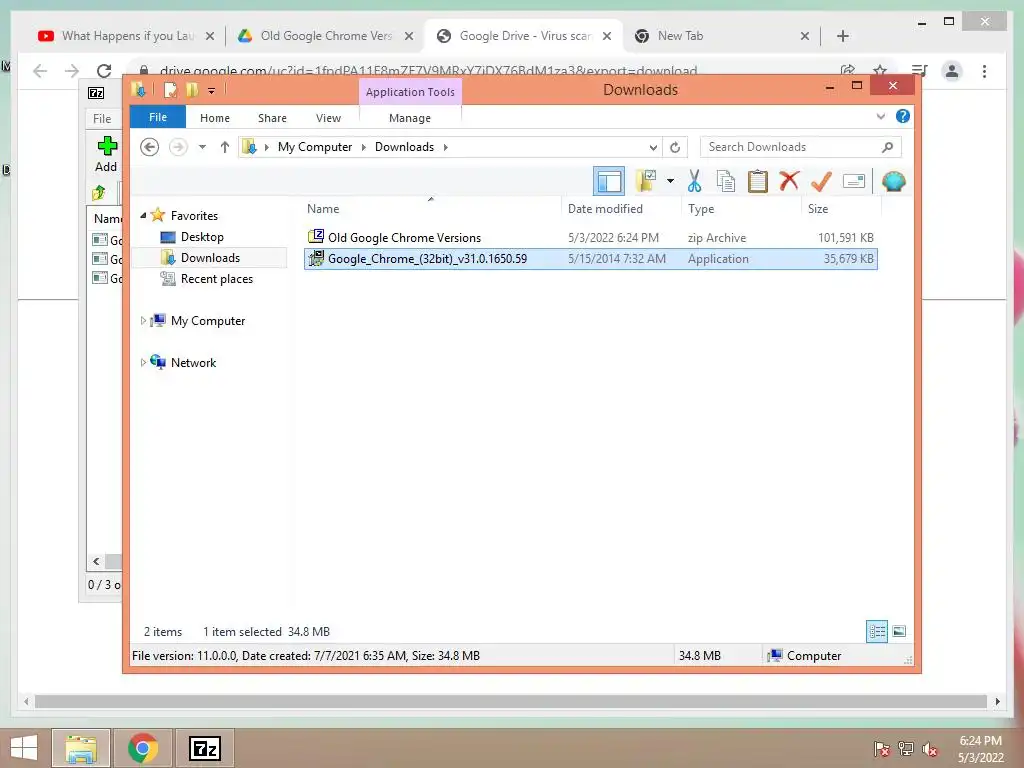Bookmark page with the star icon

[x=880, y=71]
